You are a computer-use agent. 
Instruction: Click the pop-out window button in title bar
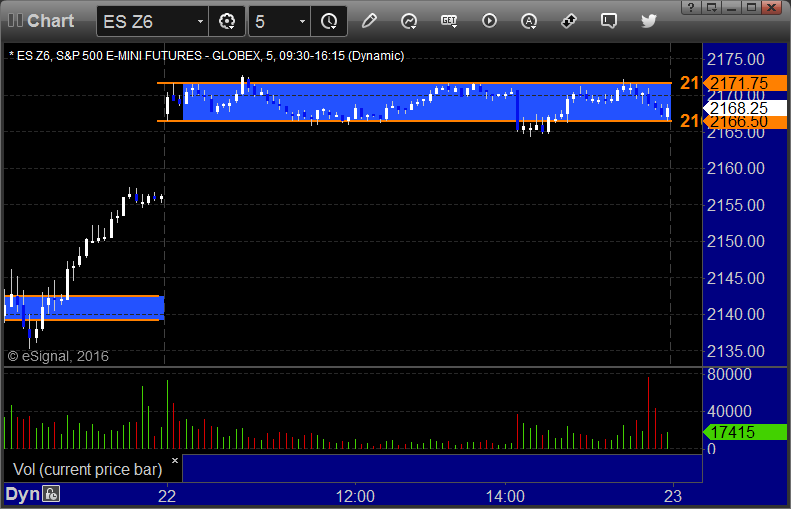711,7
